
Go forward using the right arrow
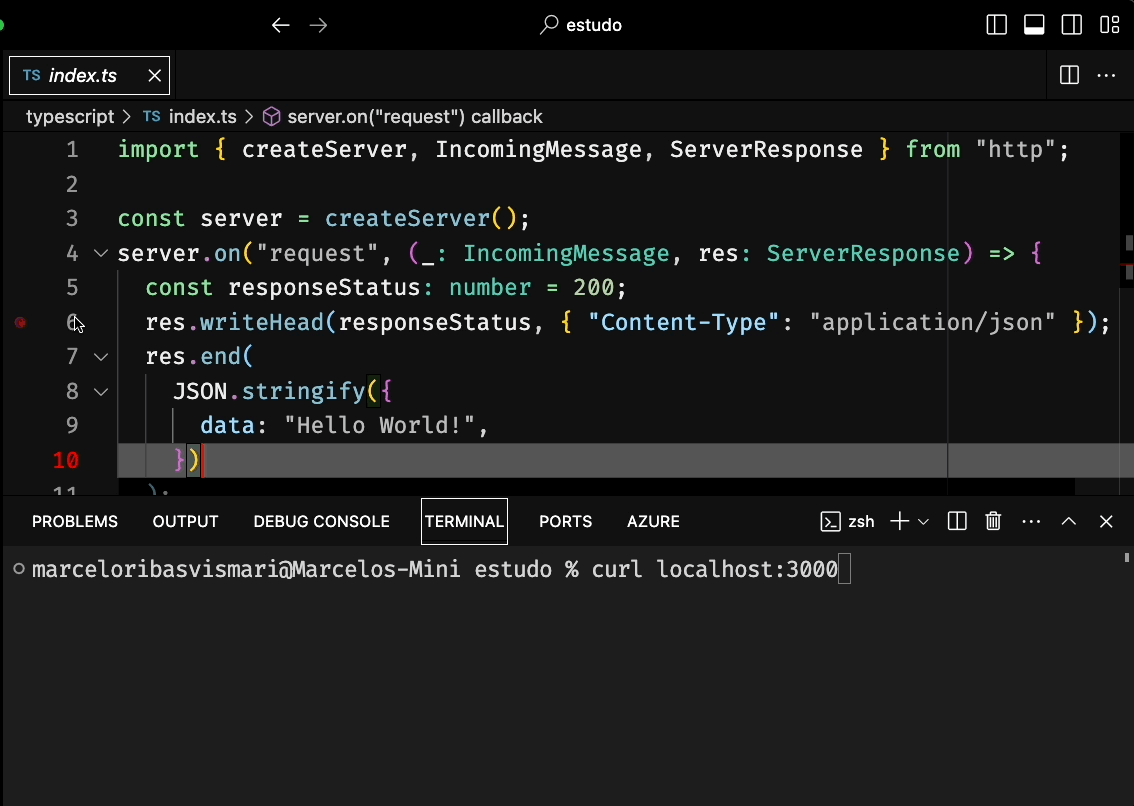click(x=318, y=25)
